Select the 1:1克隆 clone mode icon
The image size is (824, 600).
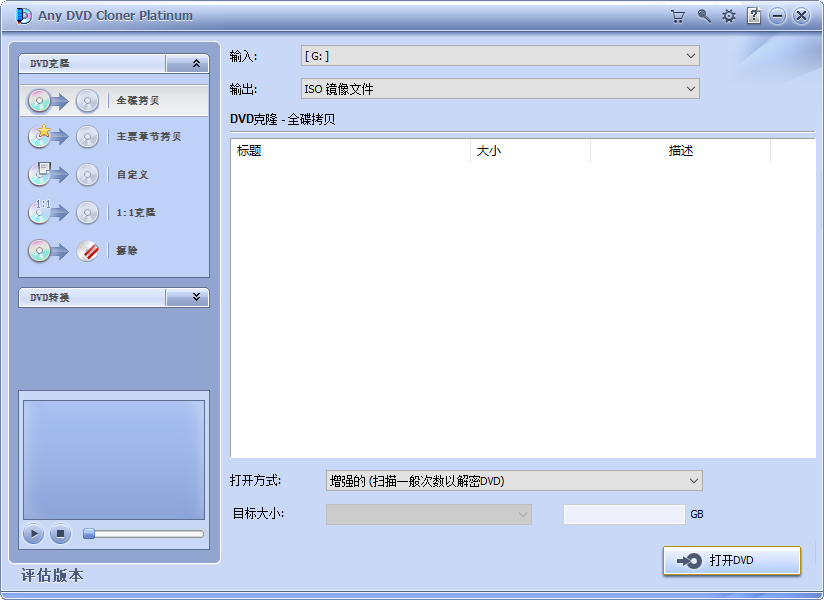click(40, 213)
